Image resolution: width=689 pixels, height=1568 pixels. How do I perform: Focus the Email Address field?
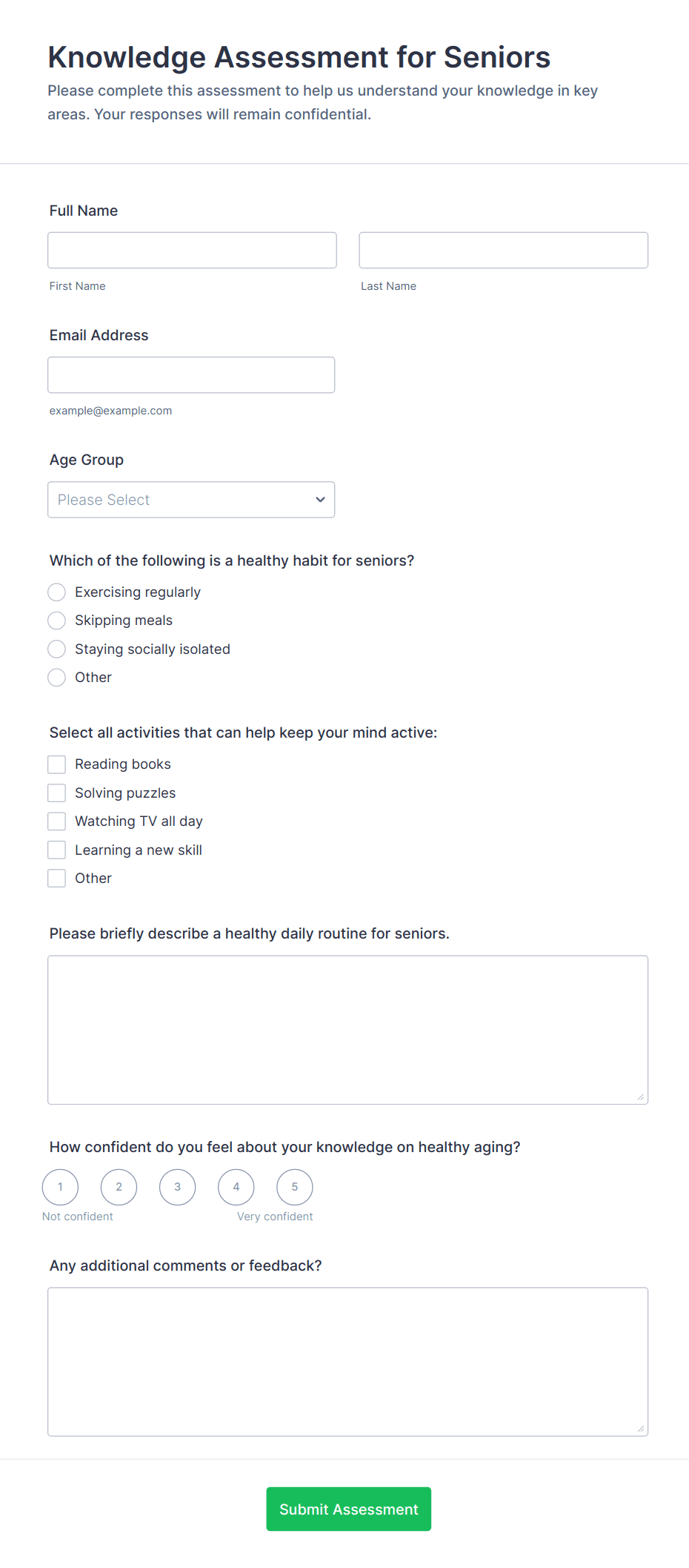click(x=191, y=374)
